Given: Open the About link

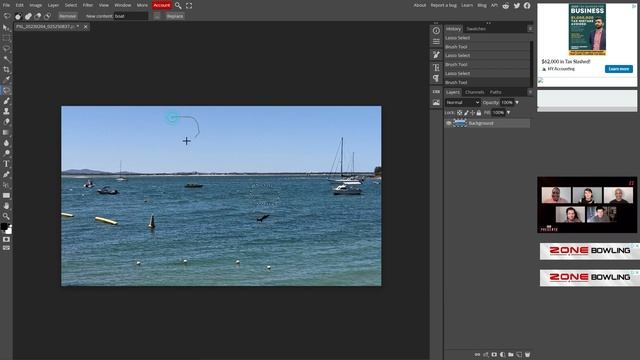Looking at the screenshot, I should pos(420,5).
